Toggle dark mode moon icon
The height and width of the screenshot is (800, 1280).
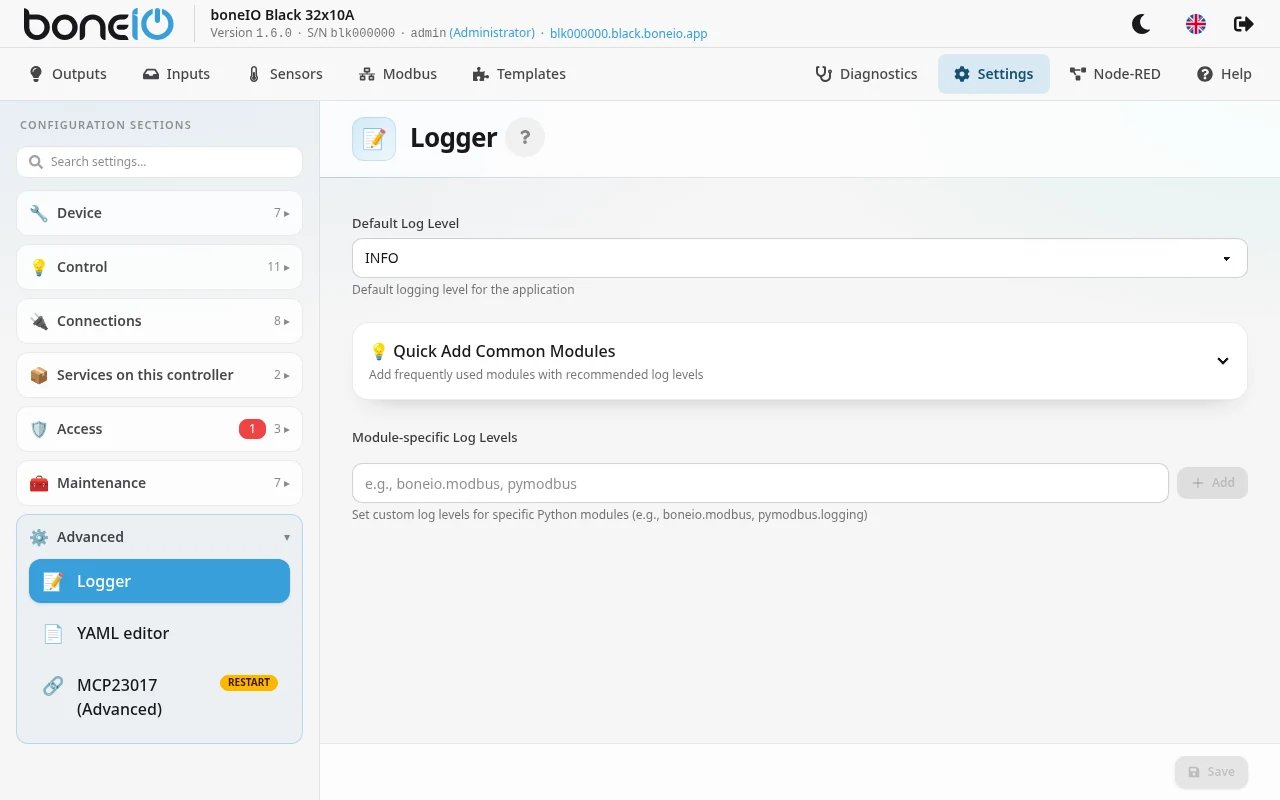[1140, 24]
